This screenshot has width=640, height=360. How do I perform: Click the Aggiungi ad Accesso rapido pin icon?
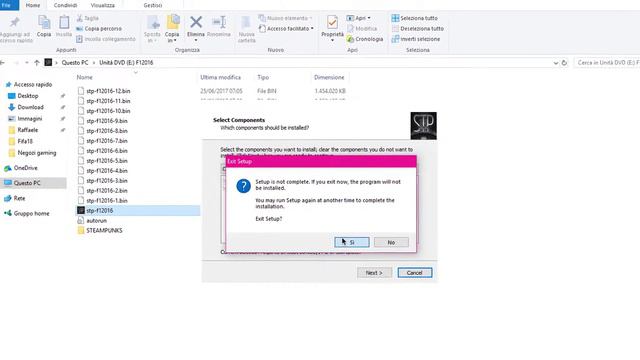[15, 22]
